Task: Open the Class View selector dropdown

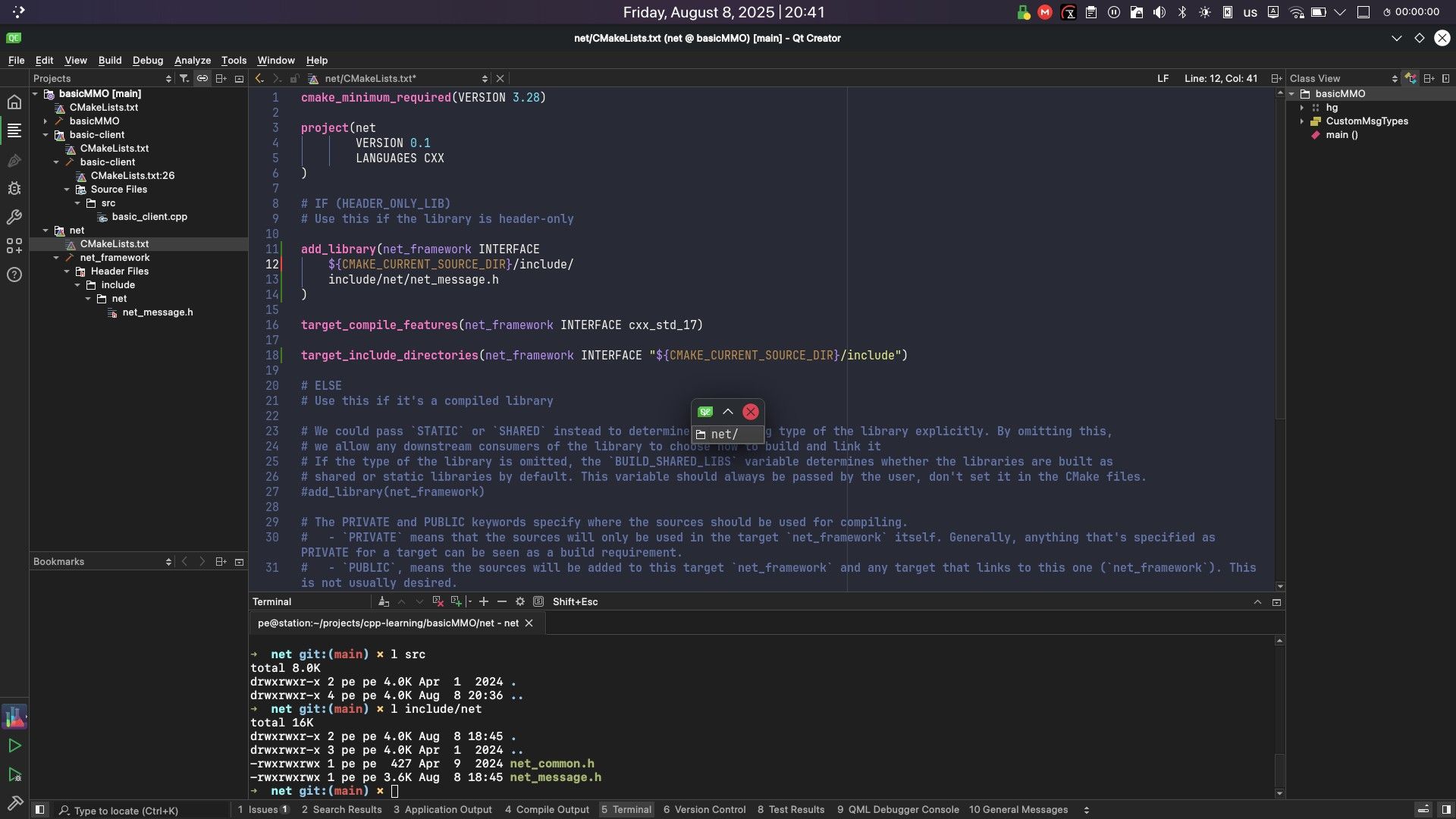Action: click(x=1344, y=79)
